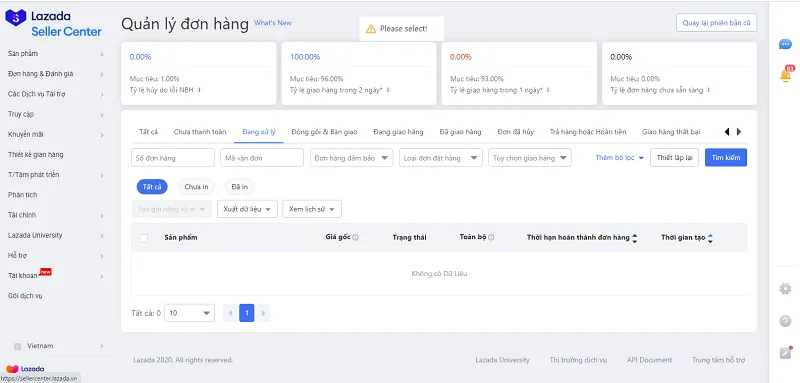The width and height of the screenshot is (800, 383).
Task: Open the API Document footer link
Action: 649,360
